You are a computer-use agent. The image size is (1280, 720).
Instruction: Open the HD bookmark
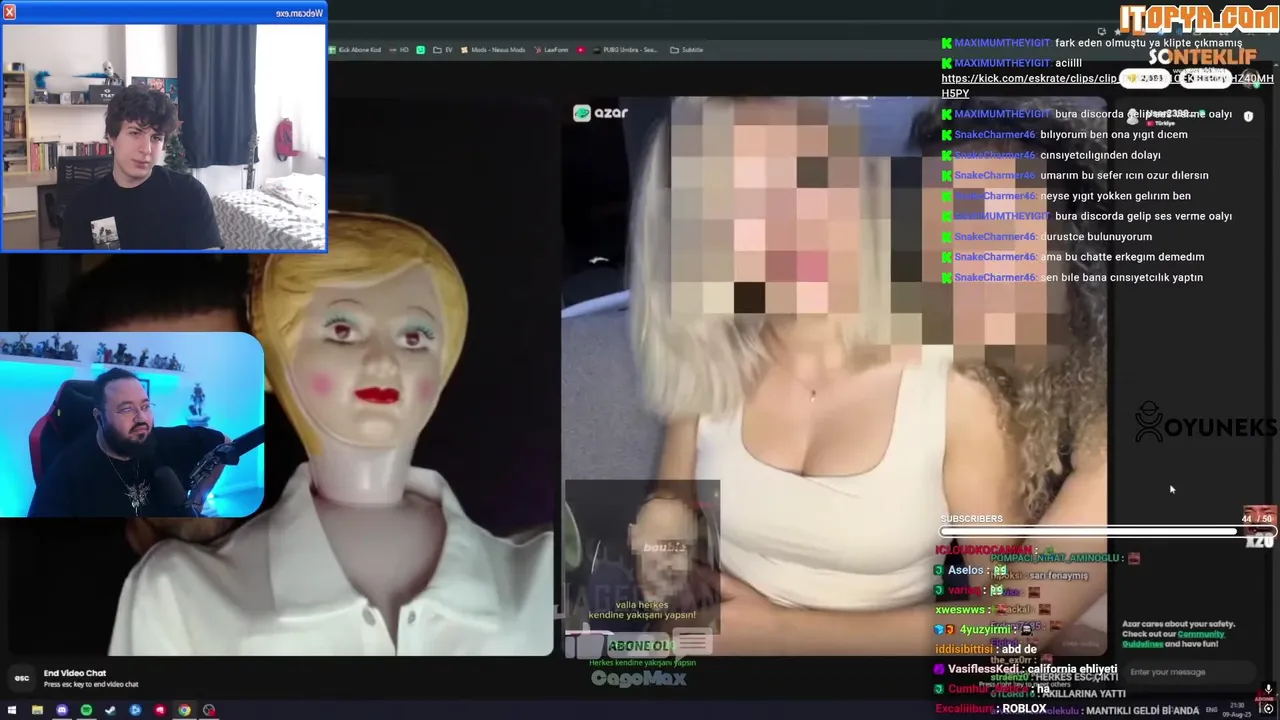(400, 50)
